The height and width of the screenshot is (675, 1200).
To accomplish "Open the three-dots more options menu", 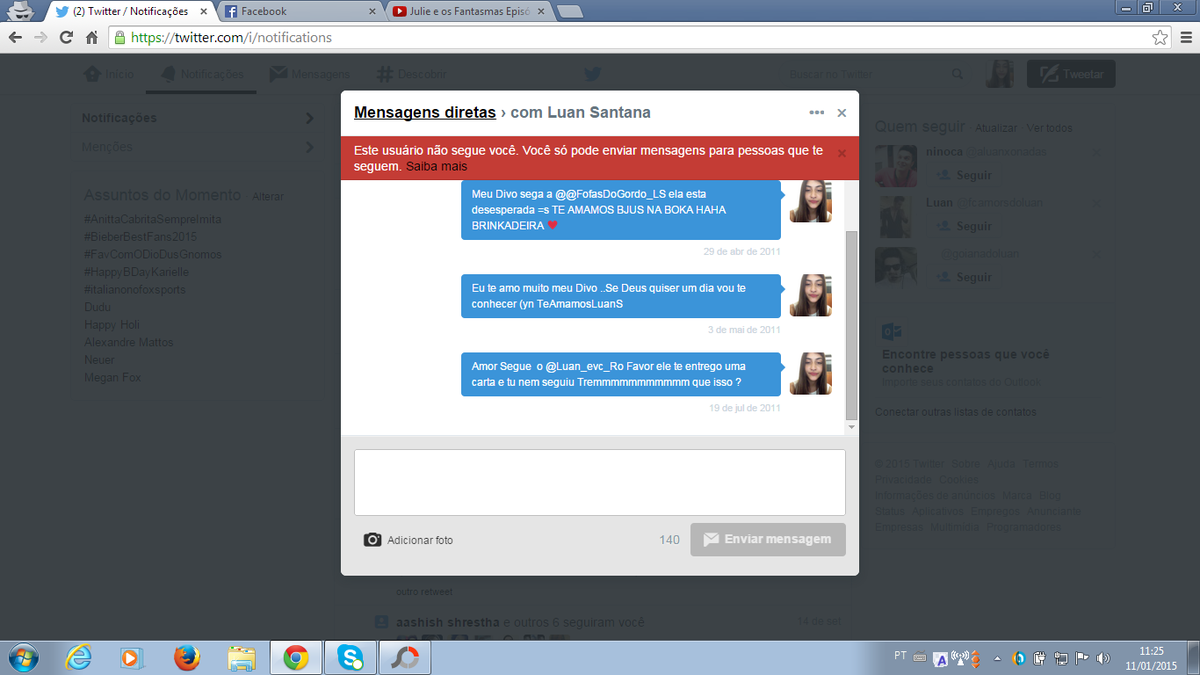I will pyautogui.click(x=817, y=113).
